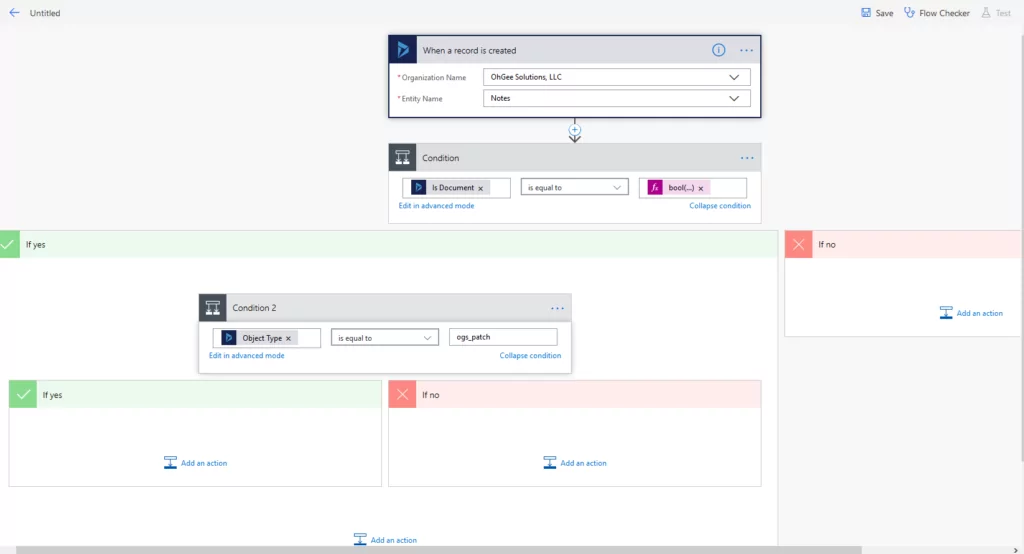This screenshot has width=1024, height=554.
Task: Click the ogs_patch value field
Action: click(503, 337)
